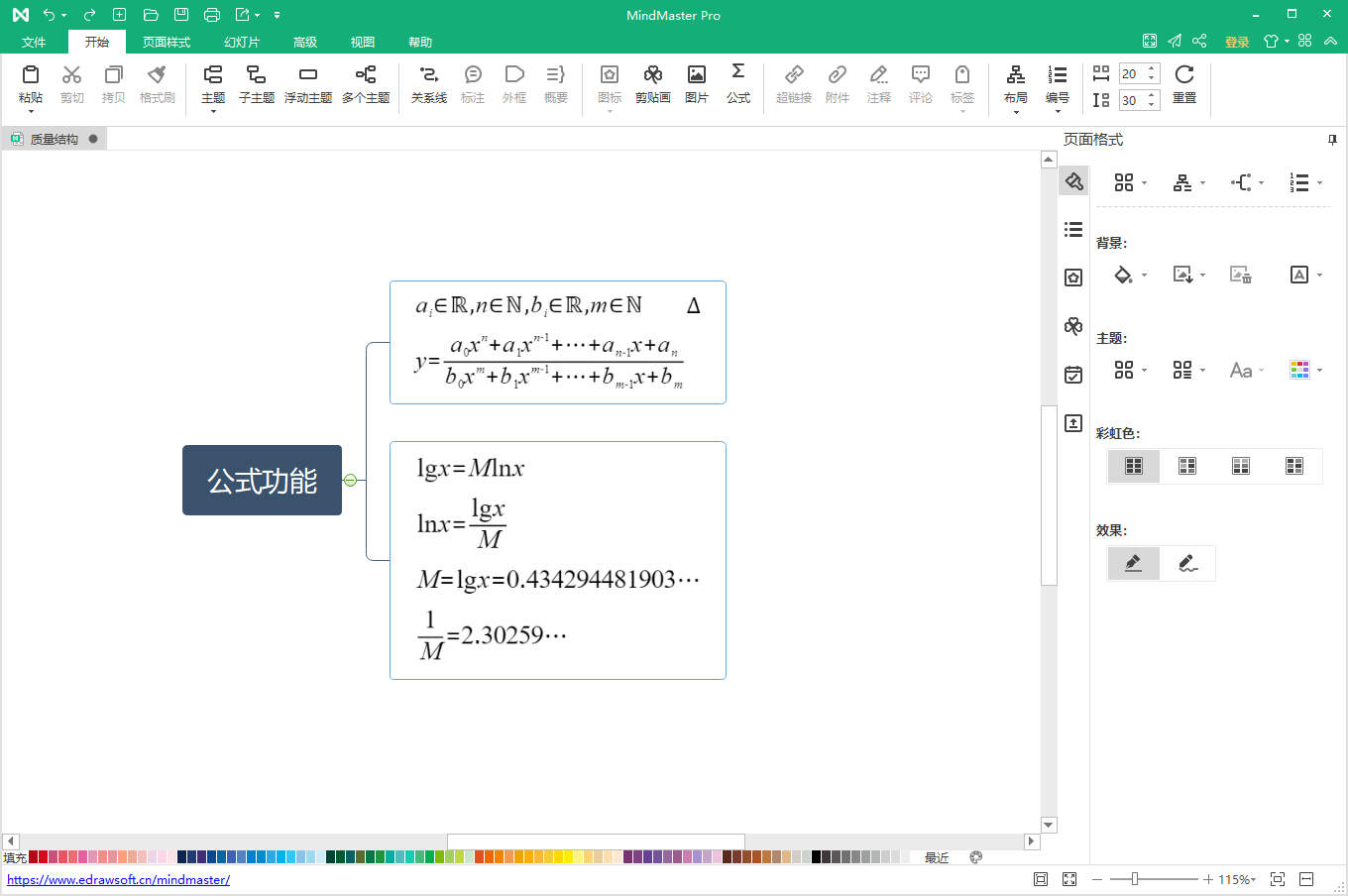Click the horizontal spacing field value 20
Viewport: 1348px width, 896px height.
pos(1131,74)
